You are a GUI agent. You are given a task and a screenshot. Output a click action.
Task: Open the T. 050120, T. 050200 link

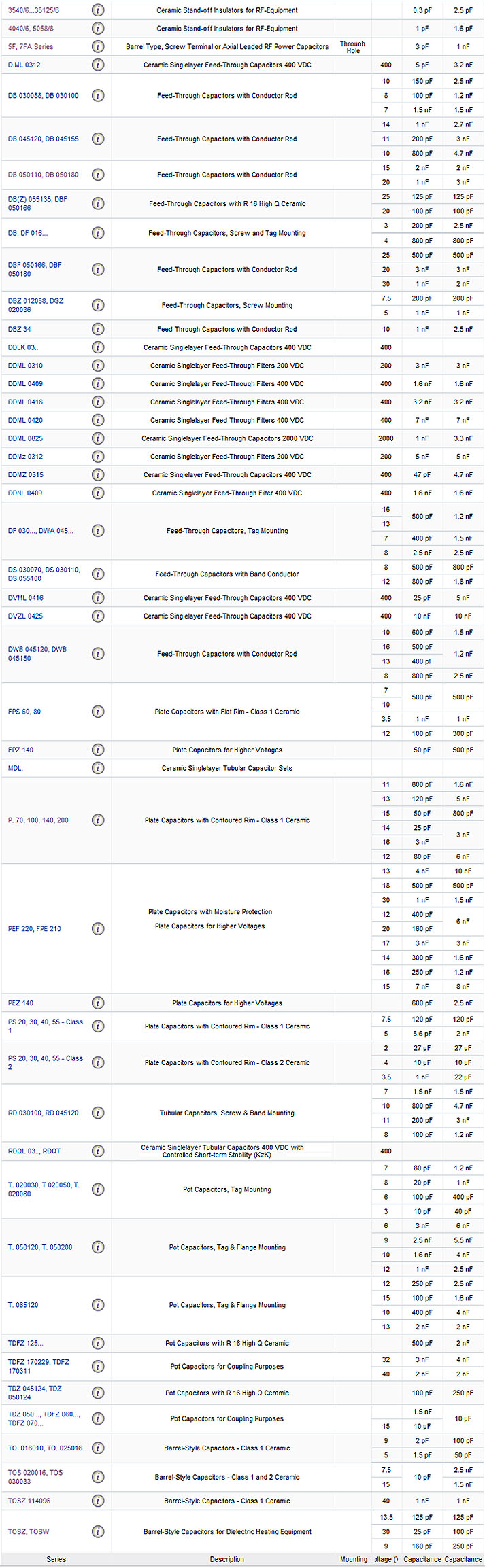tap(40, 1247)
